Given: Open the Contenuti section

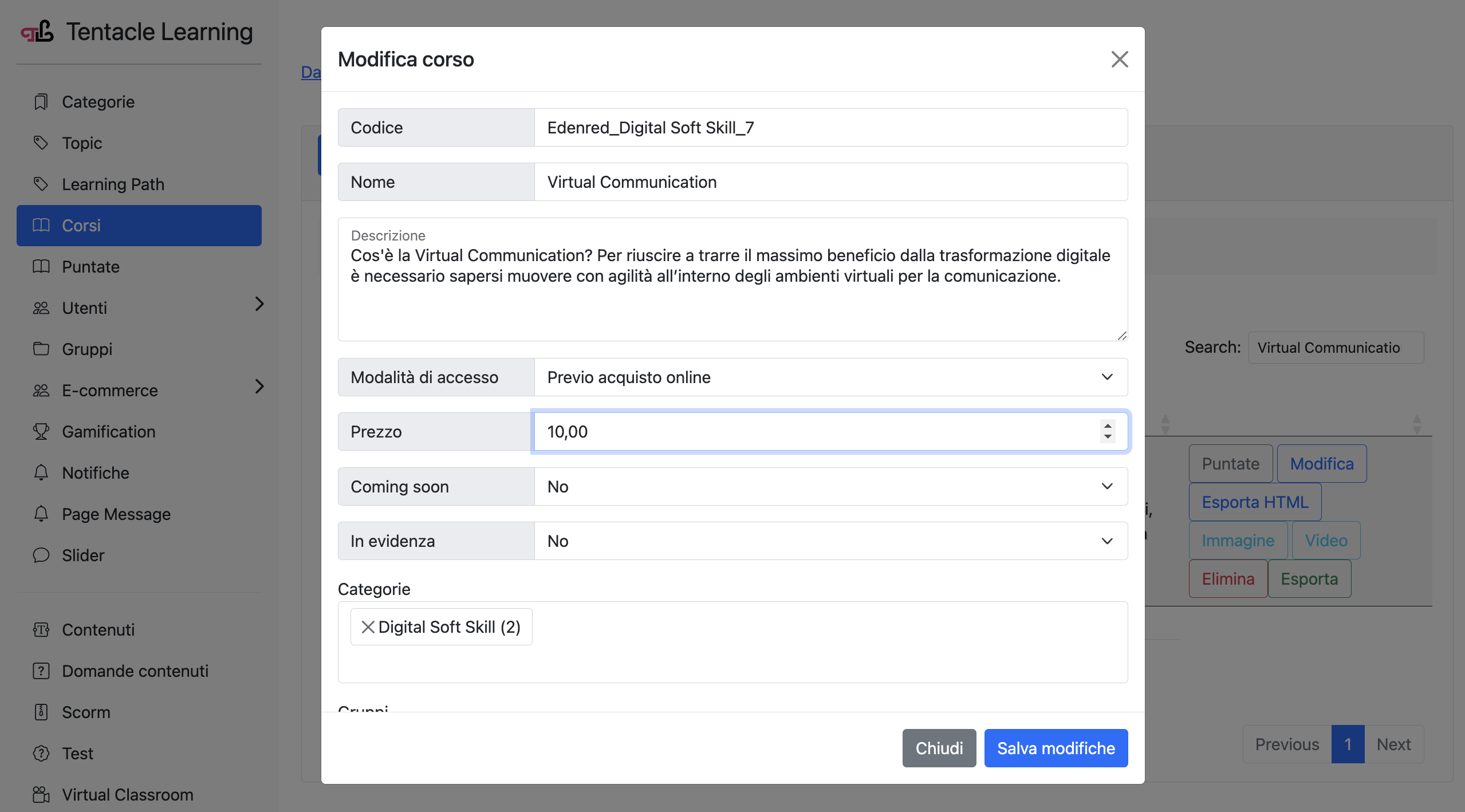Looking at the screenshot, I should [x=99, y=629].
